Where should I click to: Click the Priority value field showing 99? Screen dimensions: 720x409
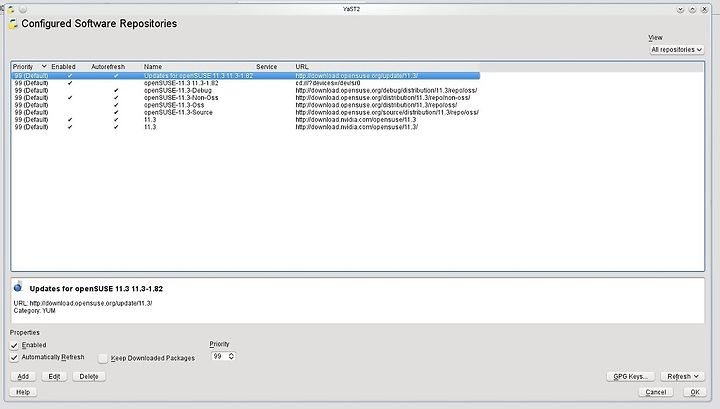219,356
